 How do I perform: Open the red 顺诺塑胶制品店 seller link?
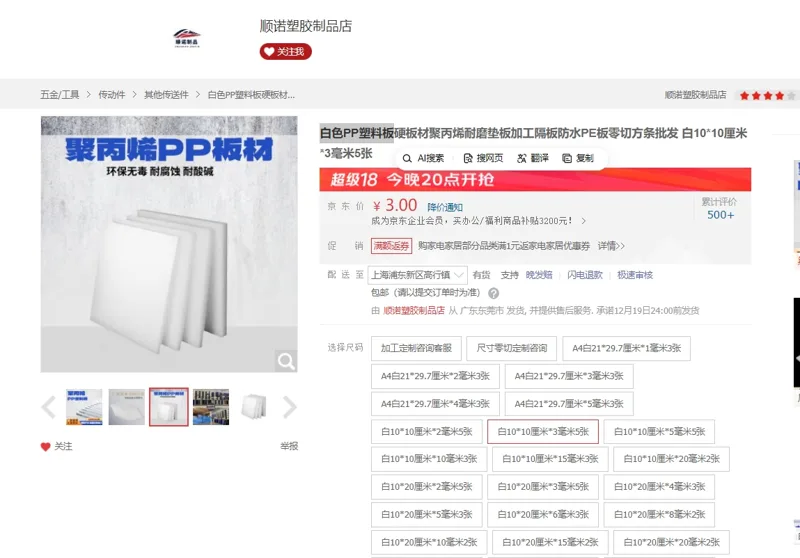point(414,310)
